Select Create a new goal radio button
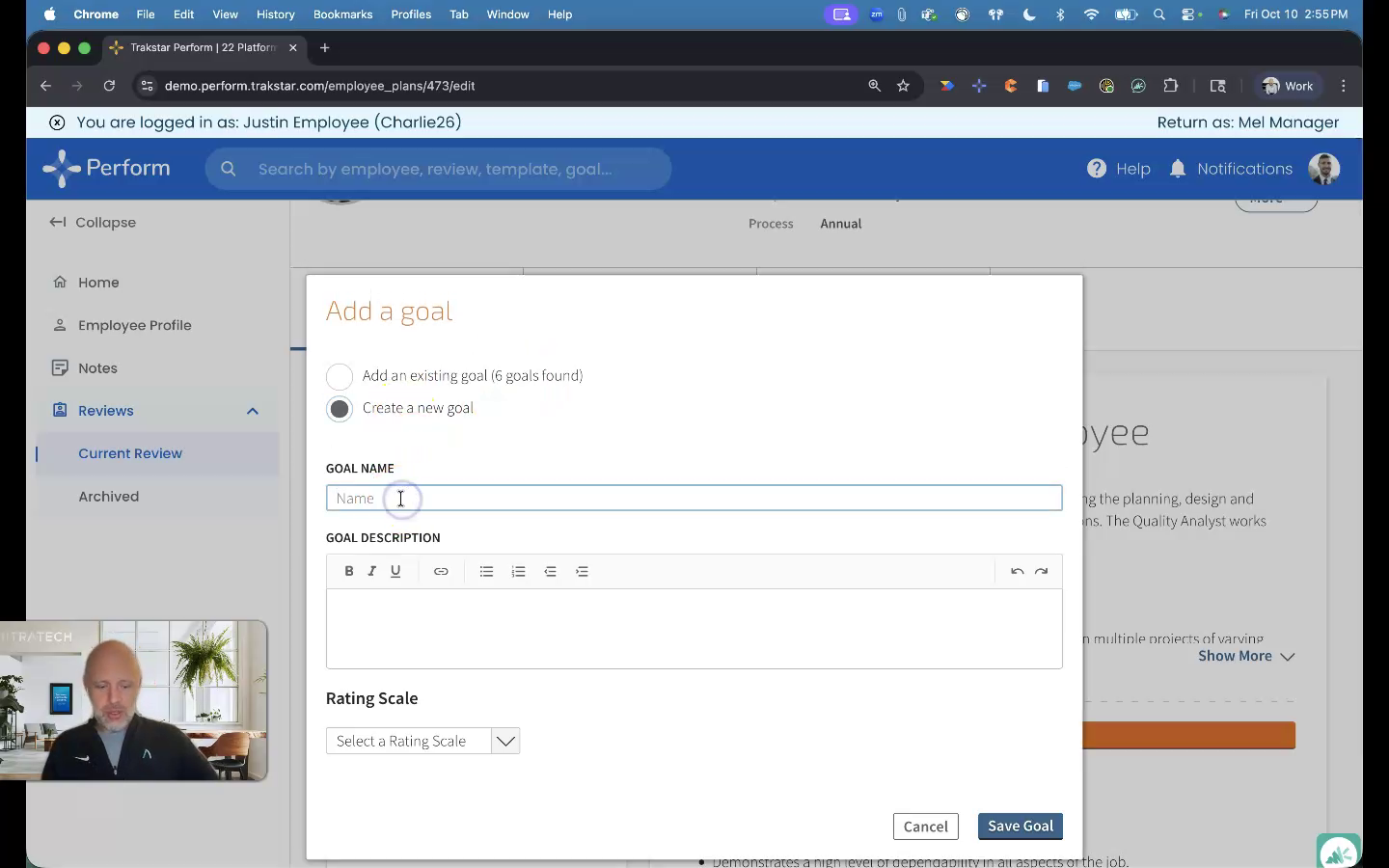The image size is (1389, 868). [340, 409]
